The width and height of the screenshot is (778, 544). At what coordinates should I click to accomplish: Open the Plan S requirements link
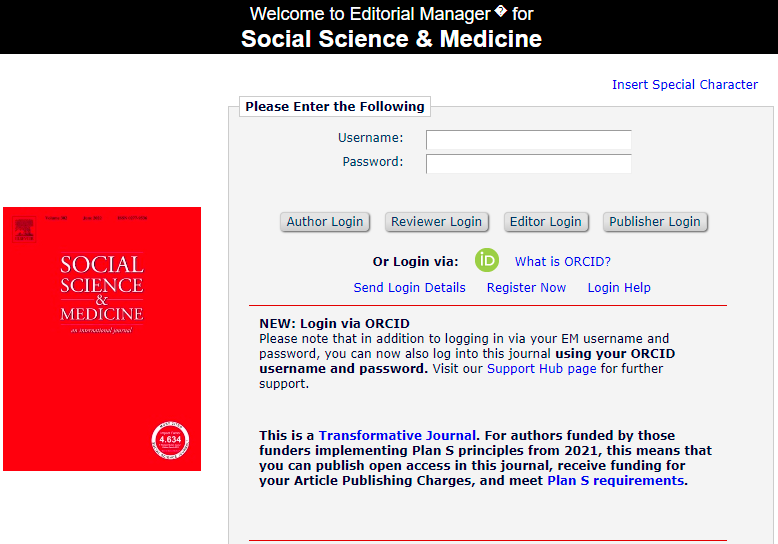tap(615, 481)
